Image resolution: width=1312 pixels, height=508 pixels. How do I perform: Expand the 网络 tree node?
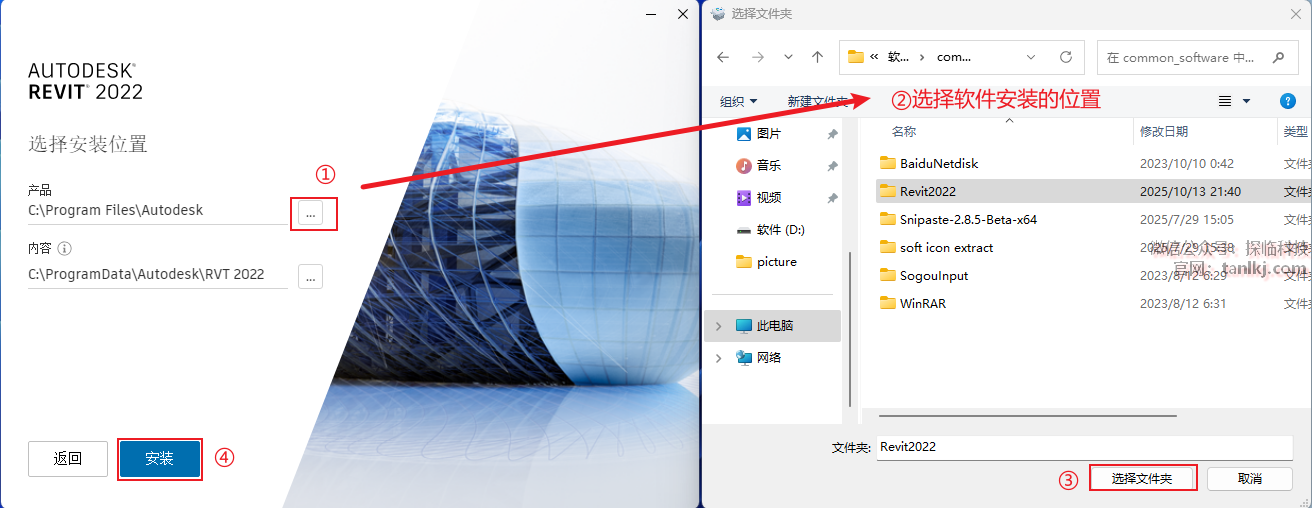click(719, 357)
